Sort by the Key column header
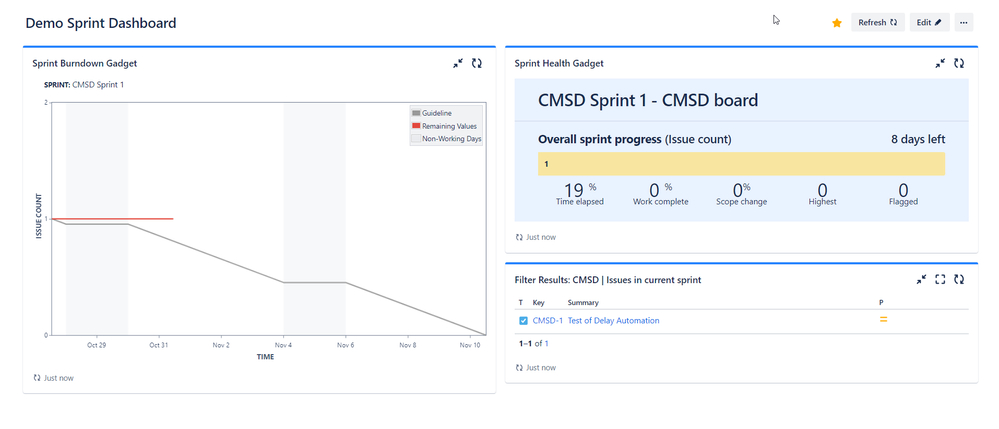This screenshot has height=429, width=999. point(538,303)
